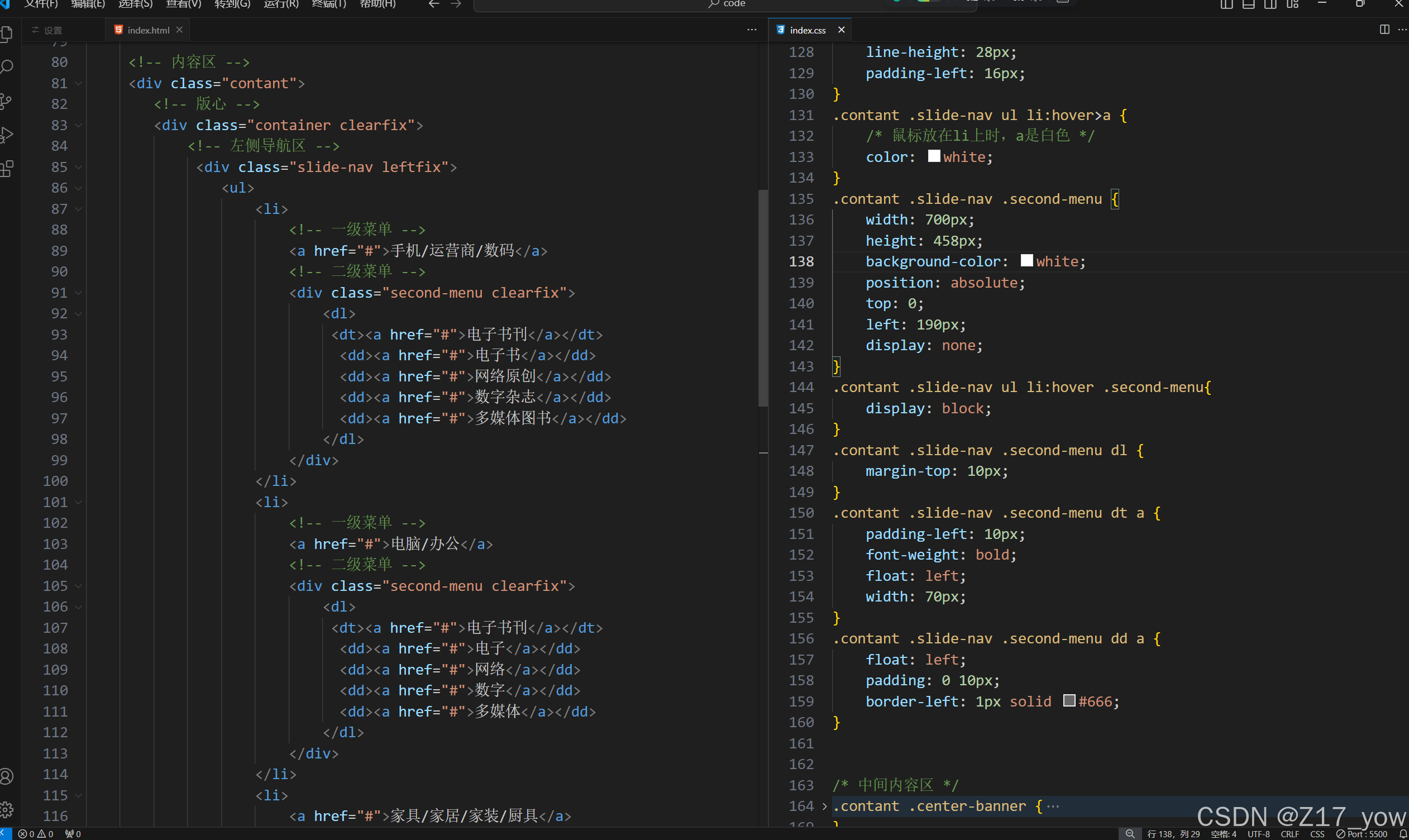Collapse the div.contant block at line 81
Screen dimensions: 1409x840
click(x=79, y=84)
